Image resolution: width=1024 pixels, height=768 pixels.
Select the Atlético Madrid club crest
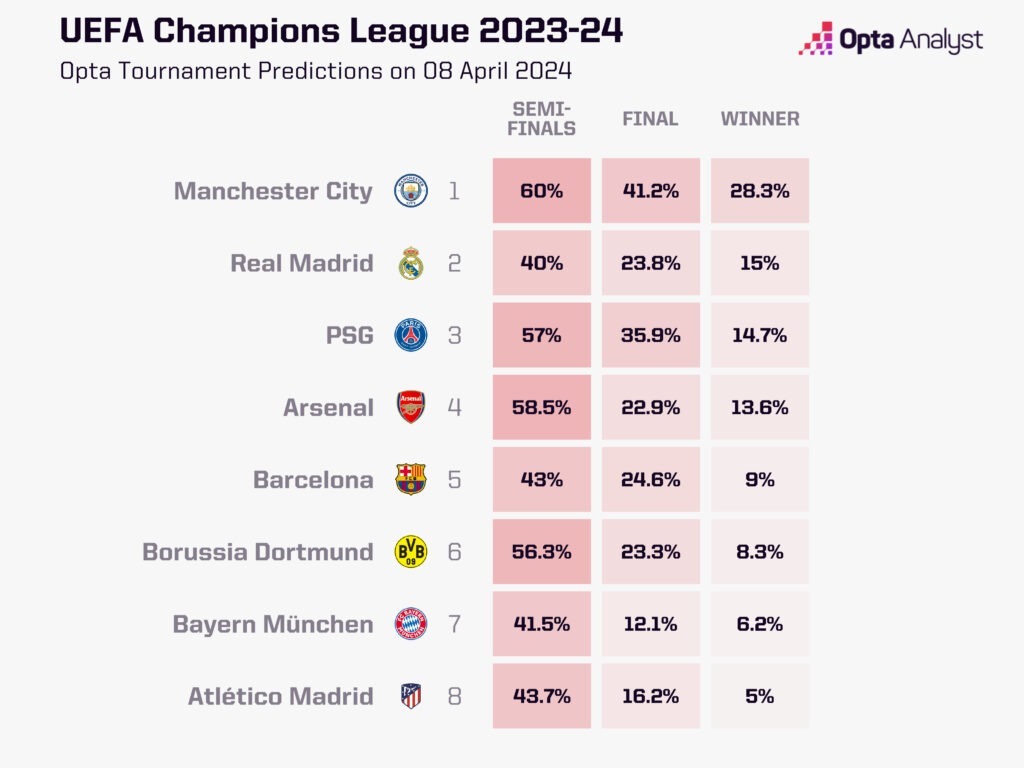(411, 696)
